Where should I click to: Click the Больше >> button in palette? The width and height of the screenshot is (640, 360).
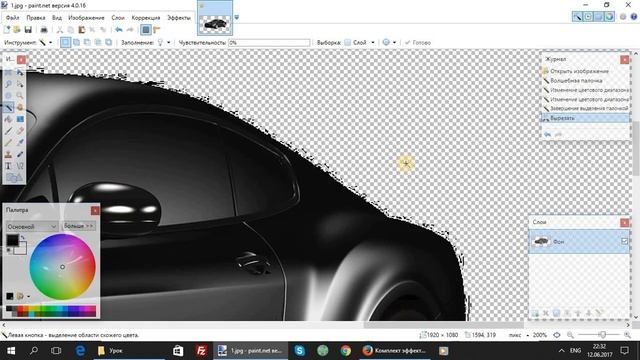pyautogui.click(x=79, y=226)
